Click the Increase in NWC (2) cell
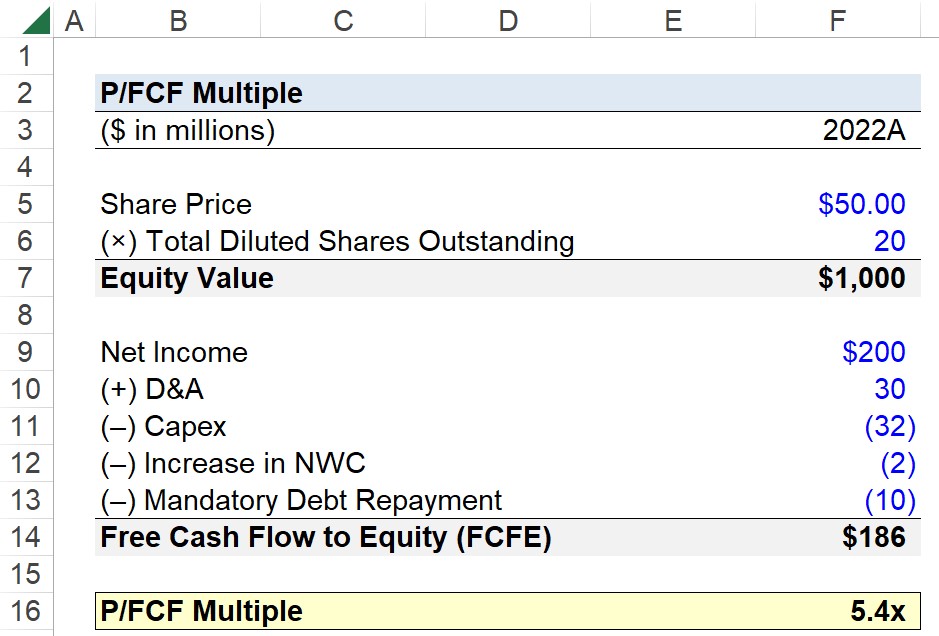Screen dimensions: 939x636 (838, 464)
